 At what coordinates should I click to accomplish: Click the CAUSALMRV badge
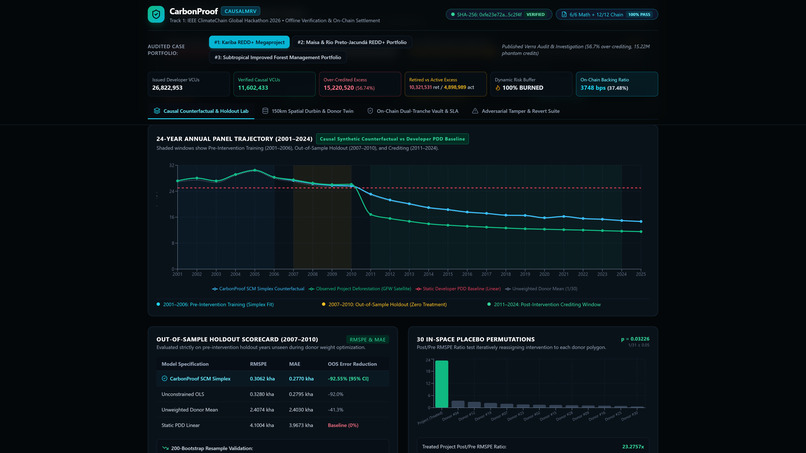coord(241,11)
